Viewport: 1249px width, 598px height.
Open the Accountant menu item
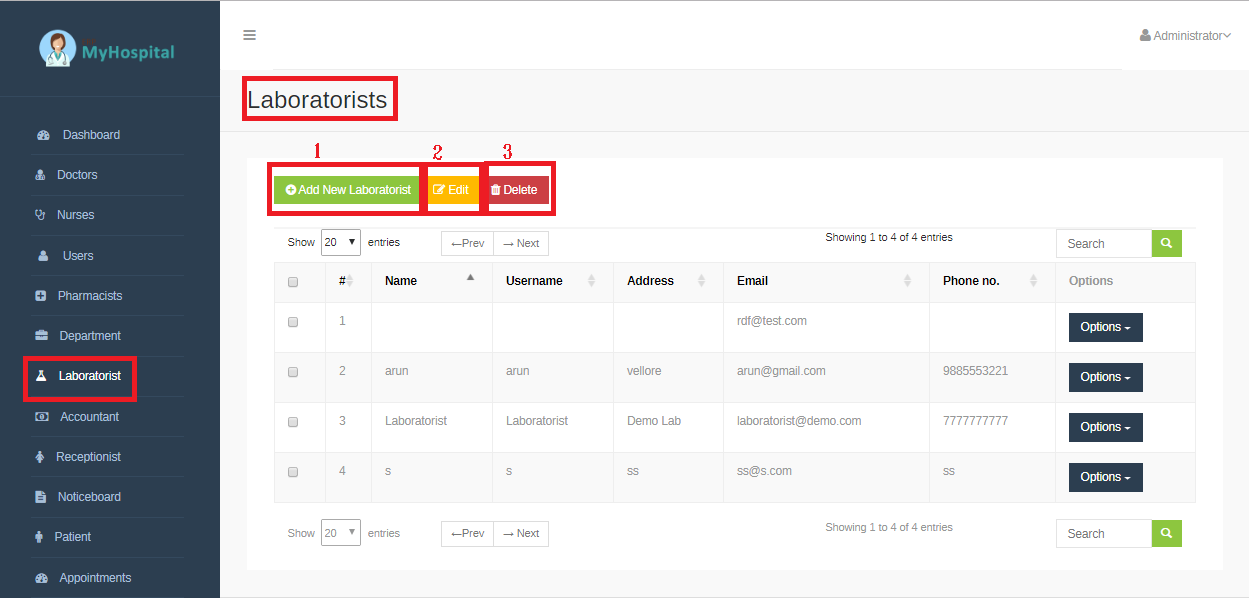89,417
